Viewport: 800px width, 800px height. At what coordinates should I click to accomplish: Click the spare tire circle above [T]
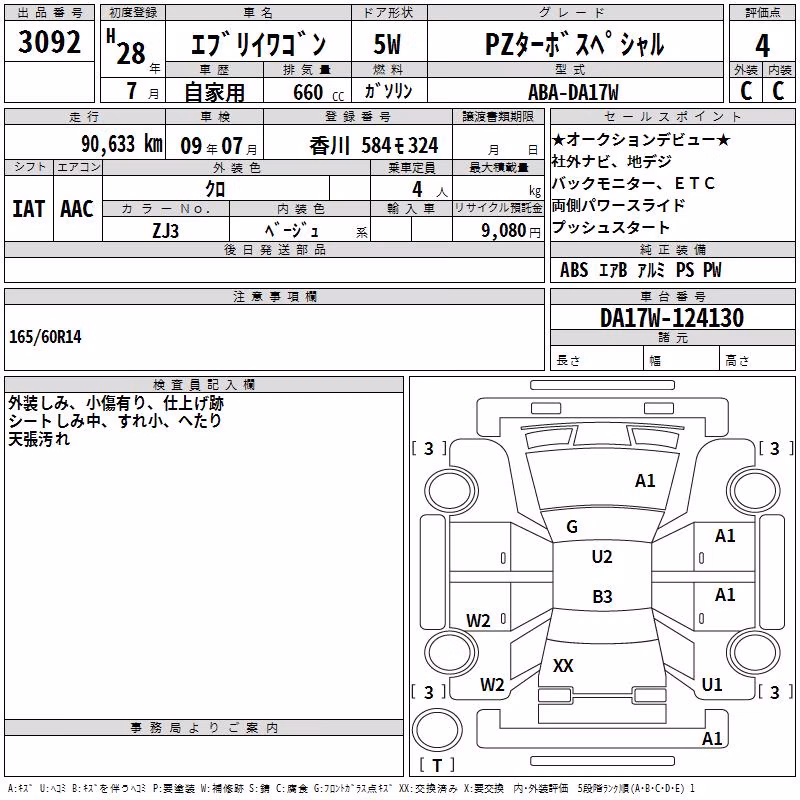point(437,730)
